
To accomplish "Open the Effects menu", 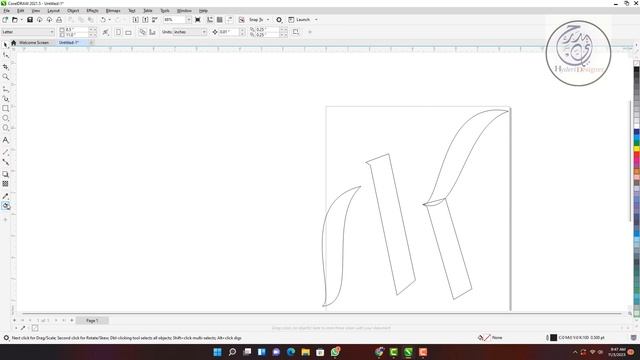I will pos(92,11).
